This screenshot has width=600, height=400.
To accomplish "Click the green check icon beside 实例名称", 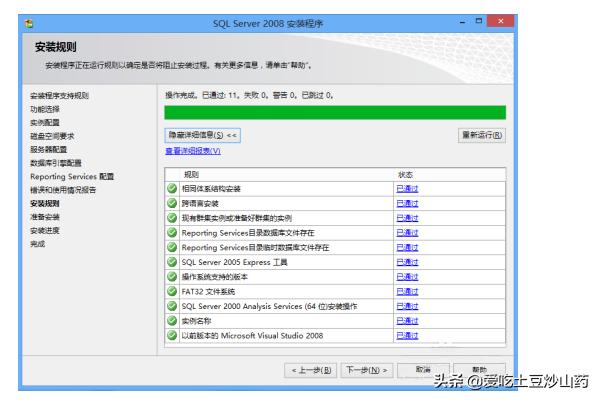I will (172, 320).
